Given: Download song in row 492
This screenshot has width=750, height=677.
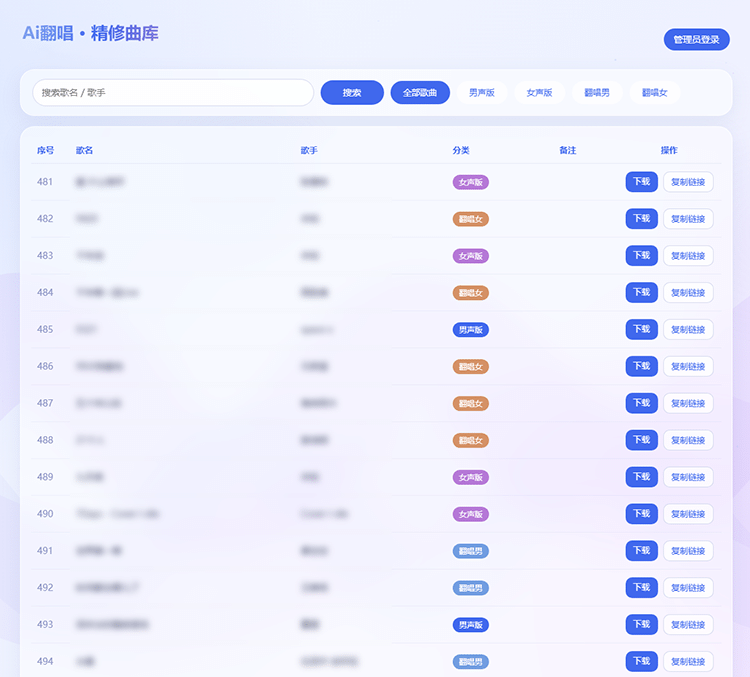Looking at the screenshot, I should (641, 587).
